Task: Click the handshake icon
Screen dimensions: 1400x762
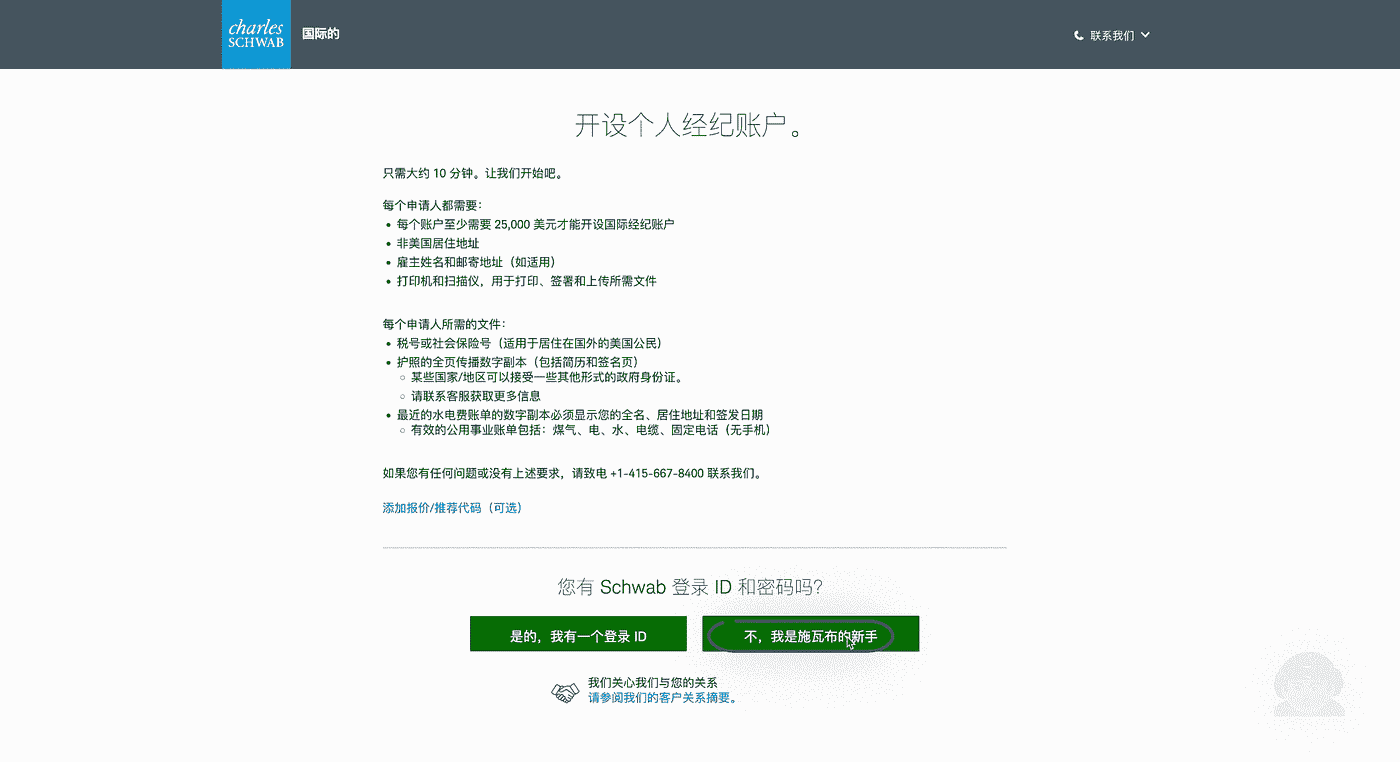Action: tap(566, 691)
